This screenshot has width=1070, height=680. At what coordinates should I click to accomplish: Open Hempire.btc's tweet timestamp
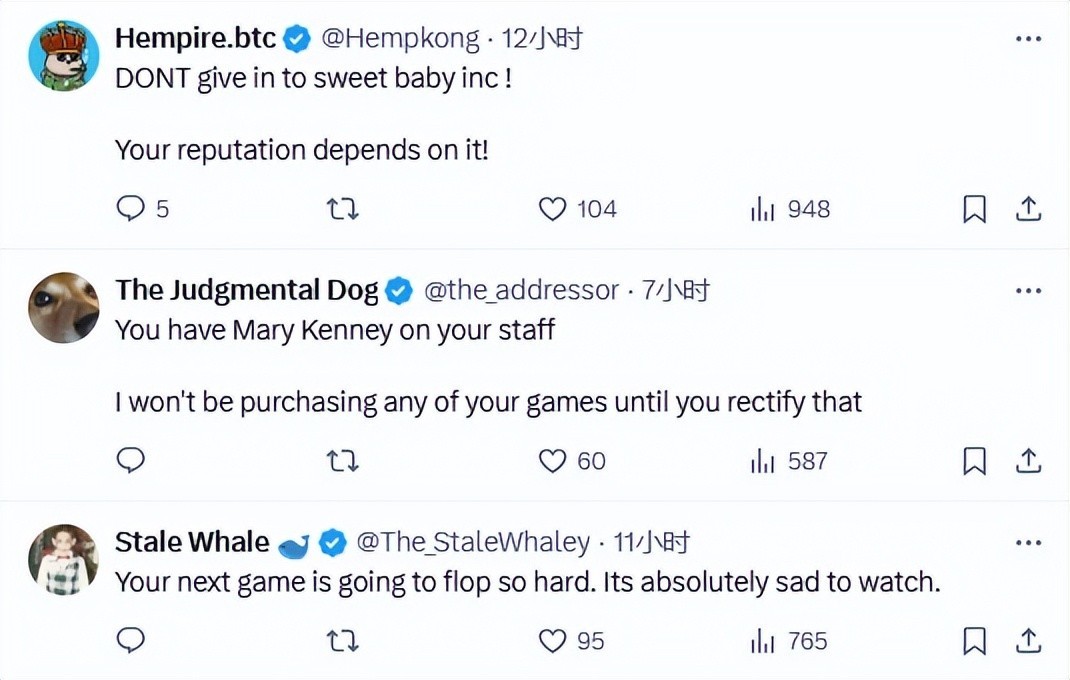[x=541, y=39]
